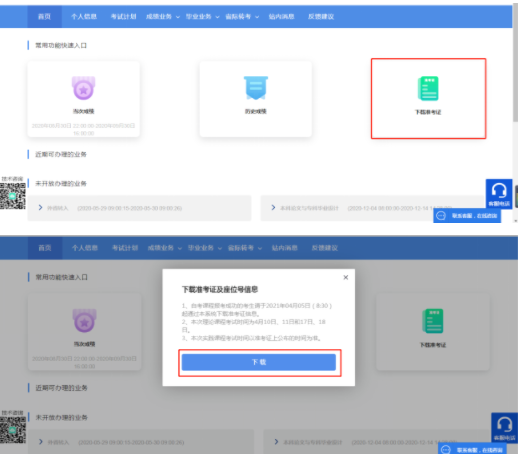Click the headset 客服电话 icon on the dimmed page
This screenshot has width=518, height=454.
click(504, 428)
